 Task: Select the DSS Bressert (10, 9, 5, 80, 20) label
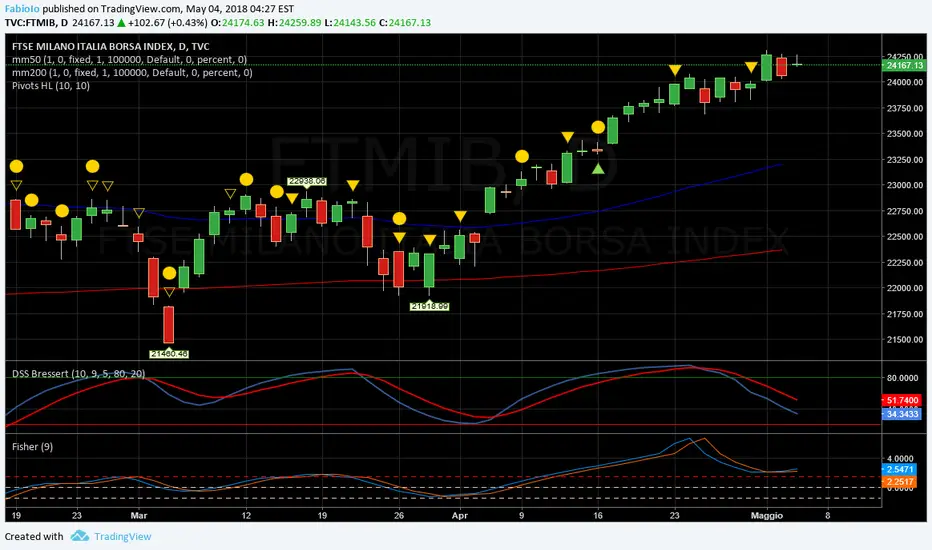[78, 373]
